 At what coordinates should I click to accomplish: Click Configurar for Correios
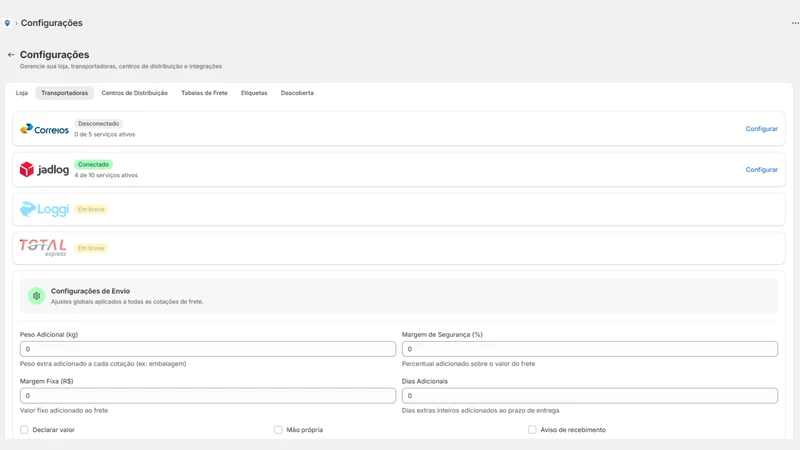coord(761,129)
